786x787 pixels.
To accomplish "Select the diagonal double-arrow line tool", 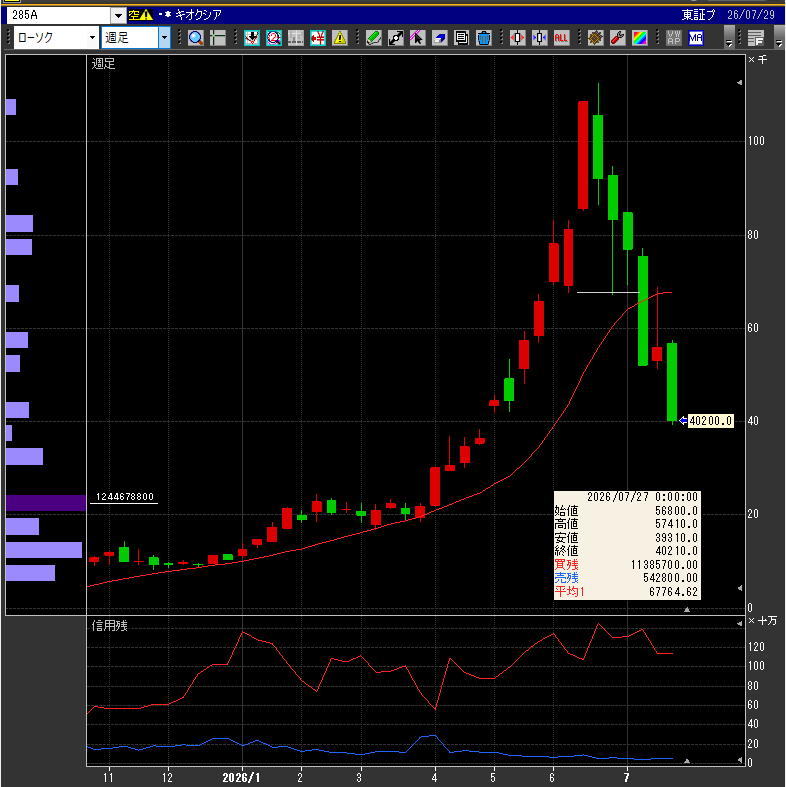I will click(x=396, y=38).
